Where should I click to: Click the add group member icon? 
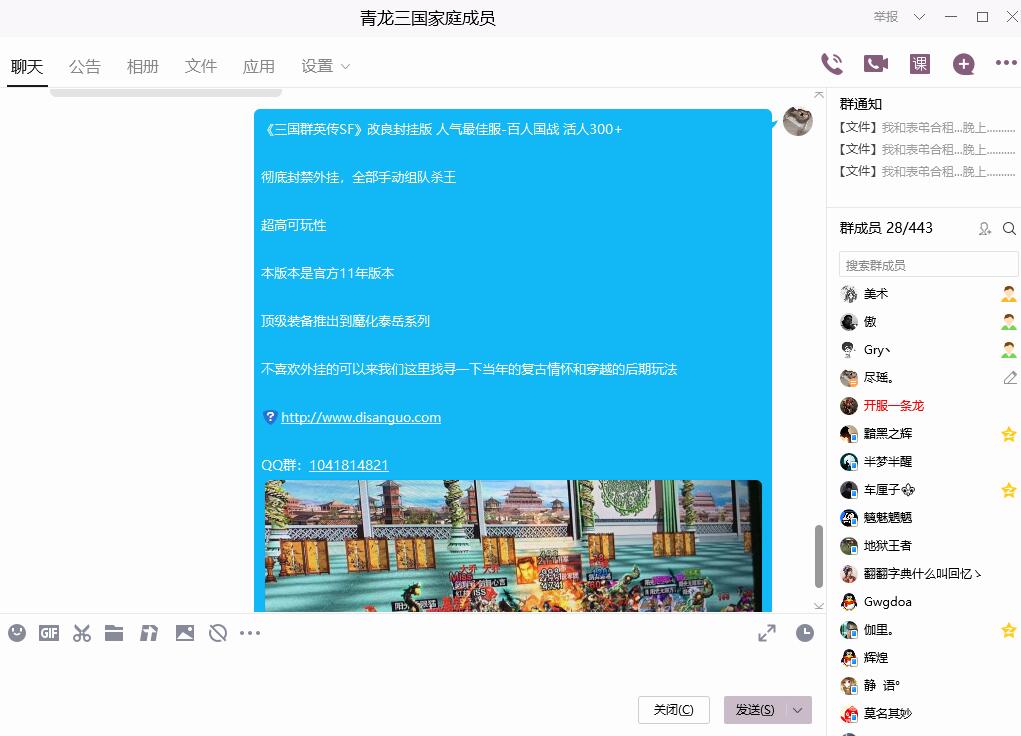click(985, 229)
